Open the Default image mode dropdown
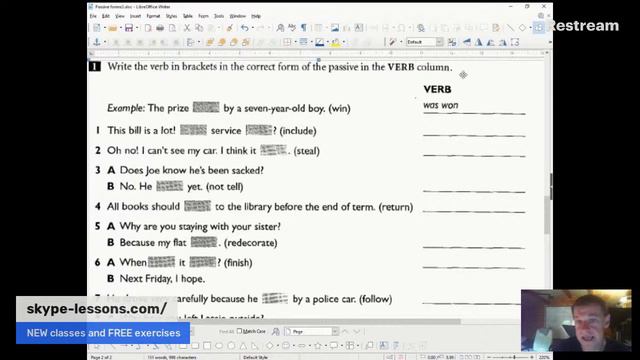The height and width of the screenshot is (360, 640). tap(424, 42)
